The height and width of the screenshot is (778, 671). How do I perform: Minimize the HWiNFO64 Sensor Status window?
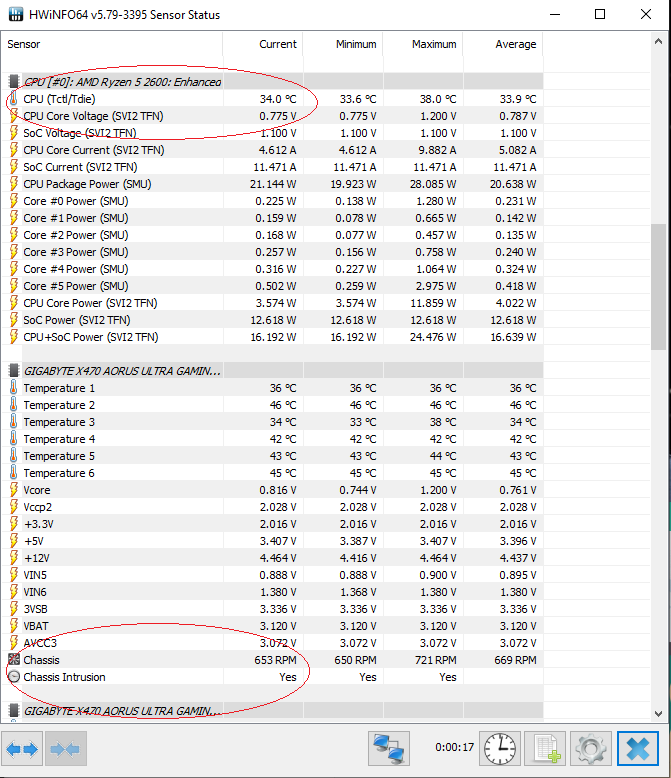coord(555,14)
